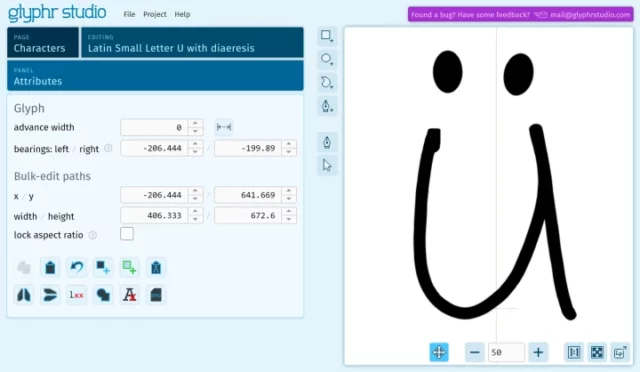Select the arrow resize tool
The height and width of the screenshot is (372, 640).
327,165
